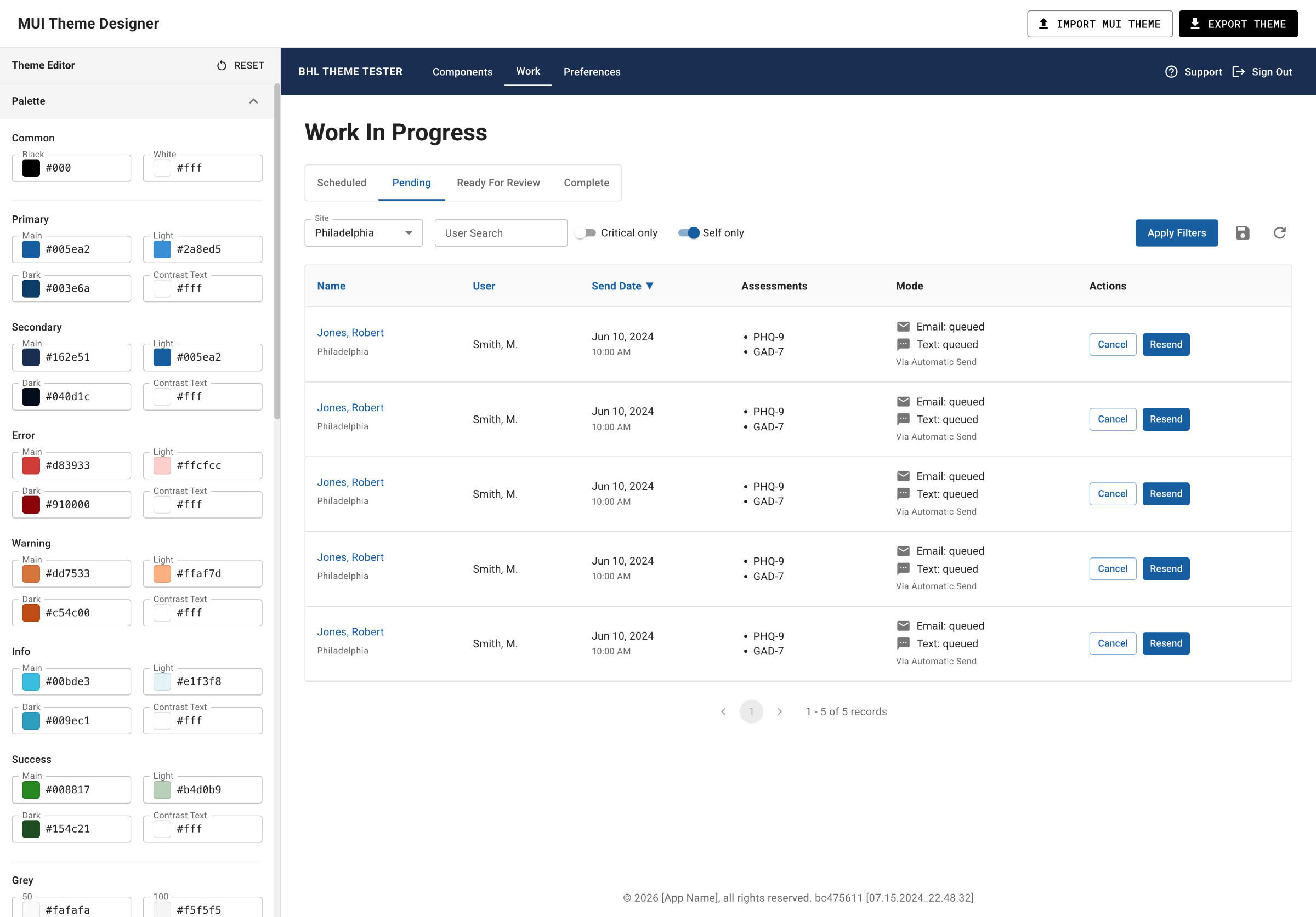This screenshot has height=917, width=1316.
Task: Enable the Critical only toggle
Action: coord(586,232)
